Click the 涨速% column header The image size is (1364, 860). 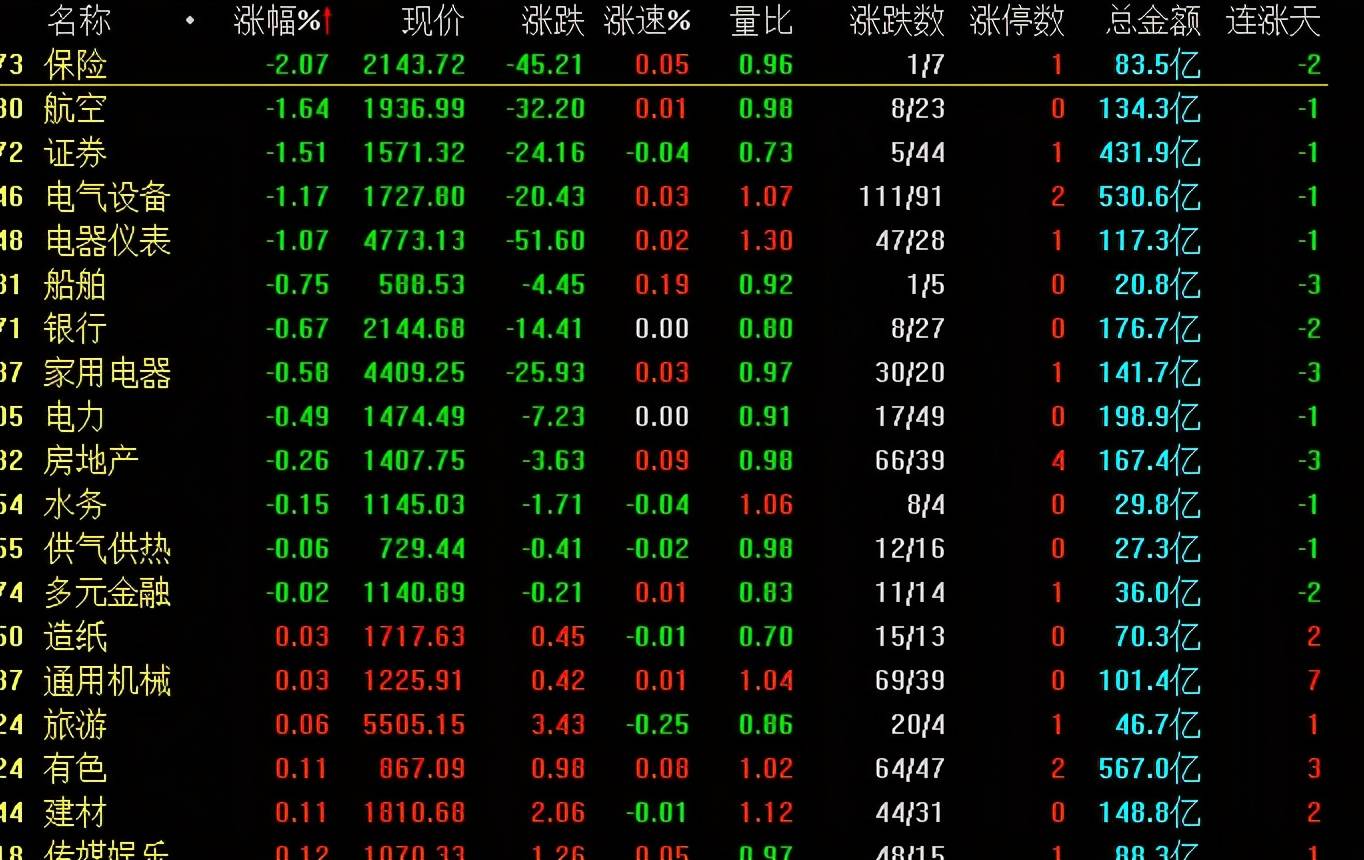(647, 21)
